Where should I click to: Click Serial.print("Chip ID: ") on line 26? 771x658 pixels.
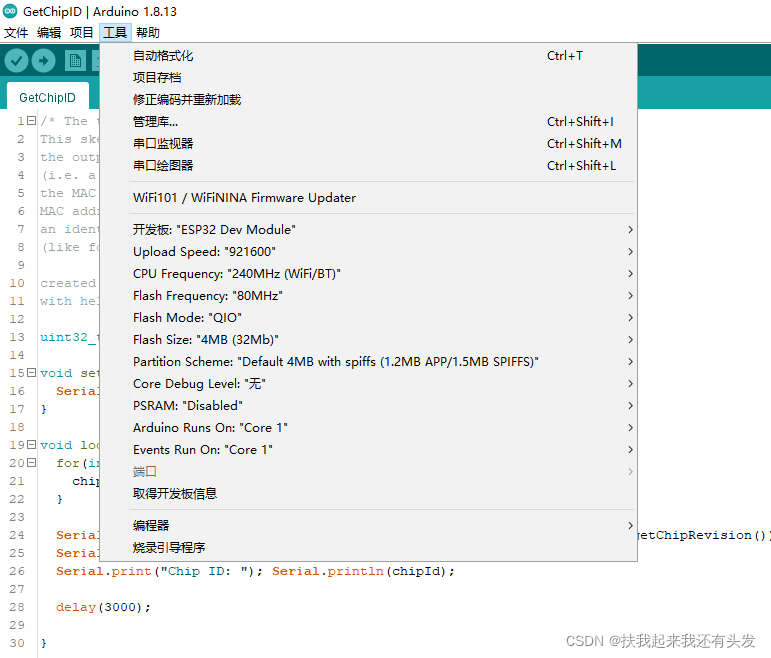coord(159,571)
